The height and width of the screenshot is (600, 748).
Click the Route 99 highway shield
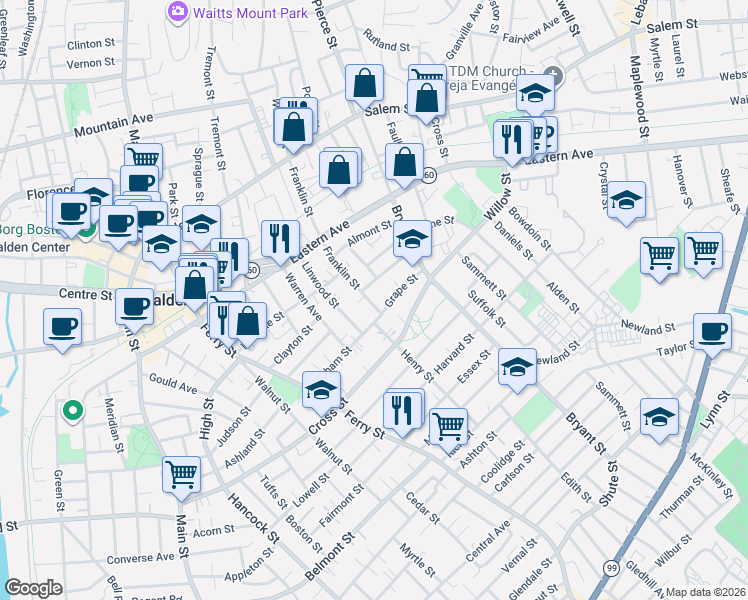(x=611, y=568)
